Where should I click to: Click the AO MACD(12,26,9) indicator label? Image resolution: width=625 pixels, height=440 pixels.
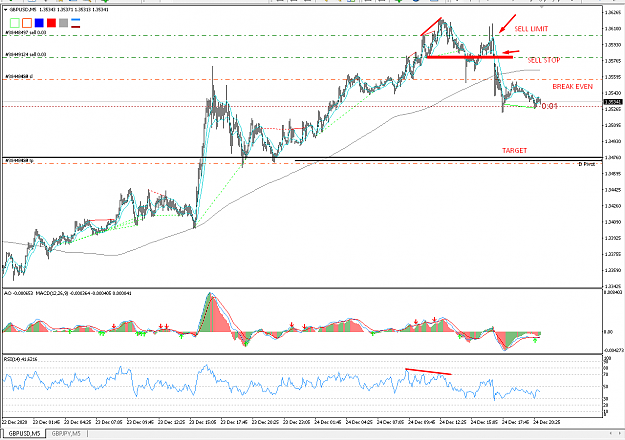coord(68,293)
